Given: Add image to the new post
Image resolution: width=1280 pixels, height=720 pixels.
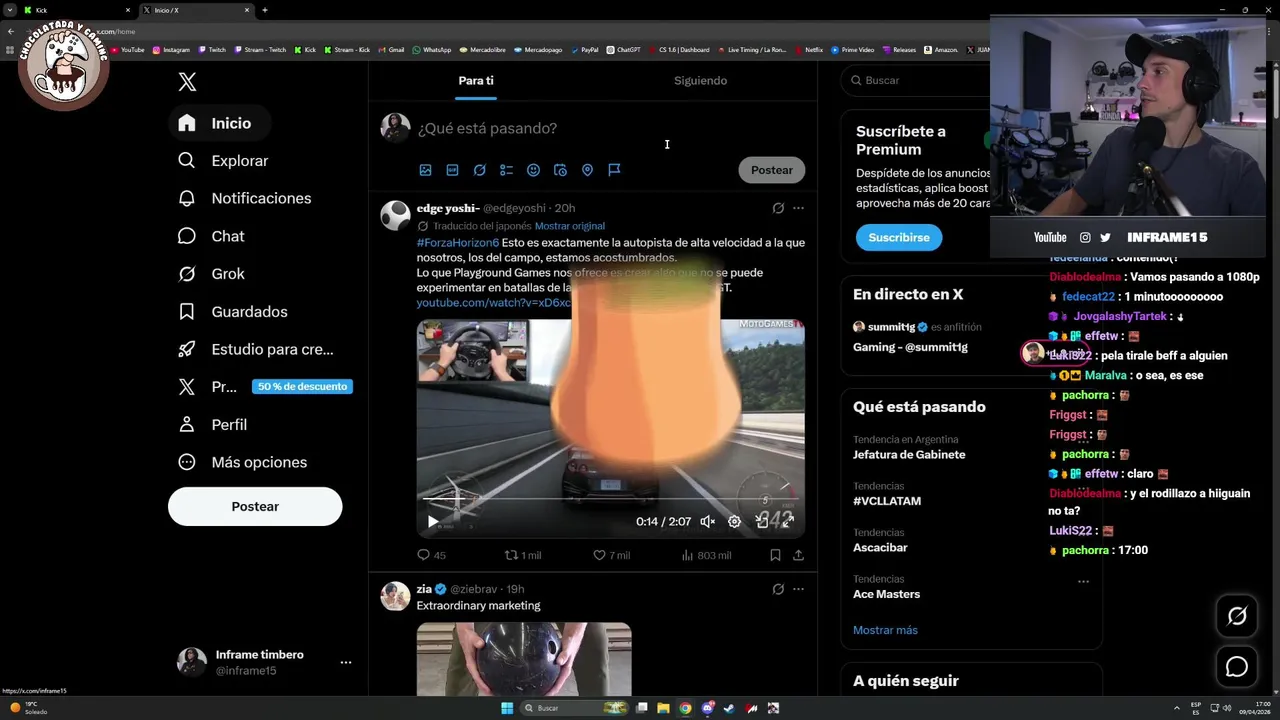Looking at the screenshot, I should point(425,170).
